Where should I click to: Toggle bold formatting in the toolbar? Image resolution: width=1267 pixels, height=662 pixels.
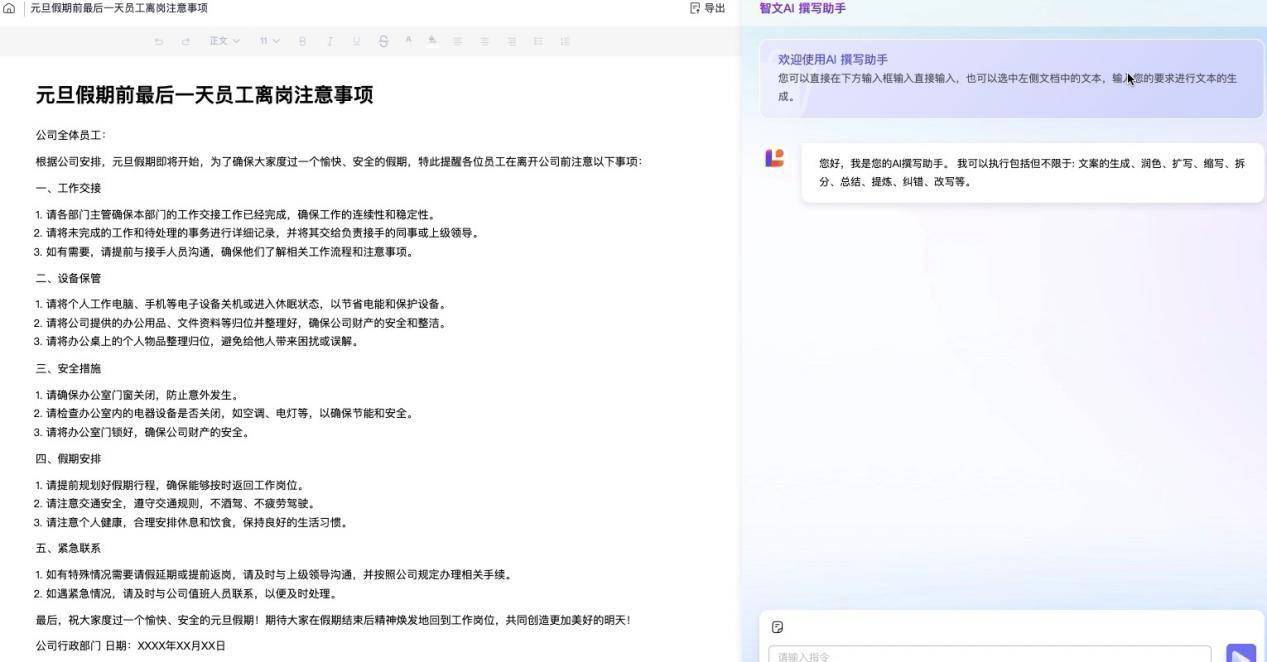302,41
